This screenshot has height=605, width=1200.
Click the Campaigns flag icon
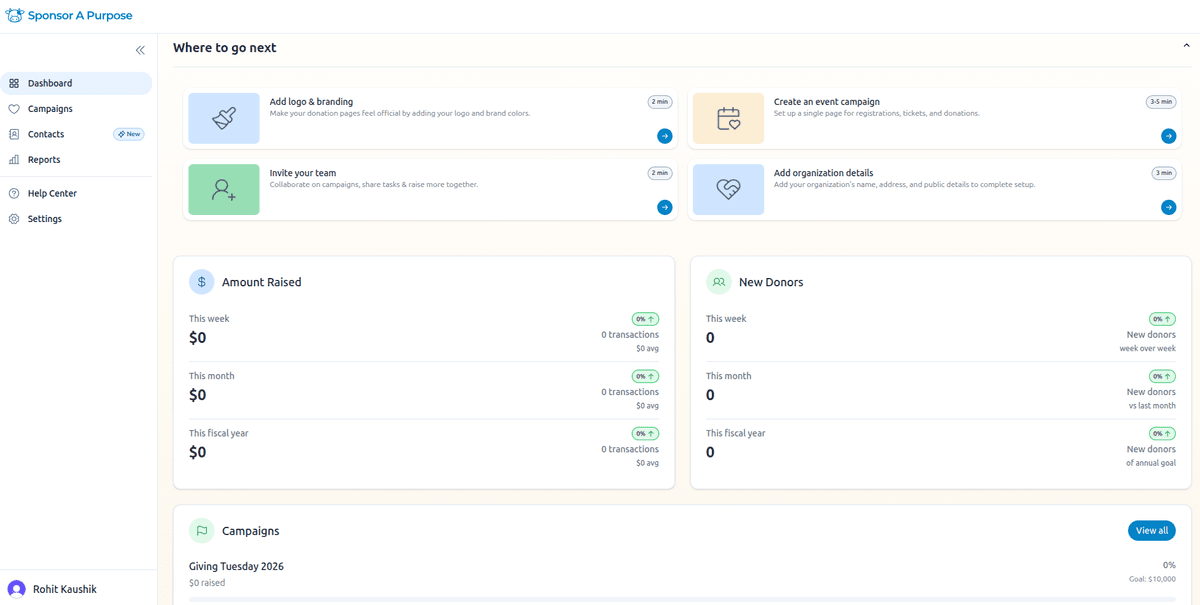(x=201, y=530)
